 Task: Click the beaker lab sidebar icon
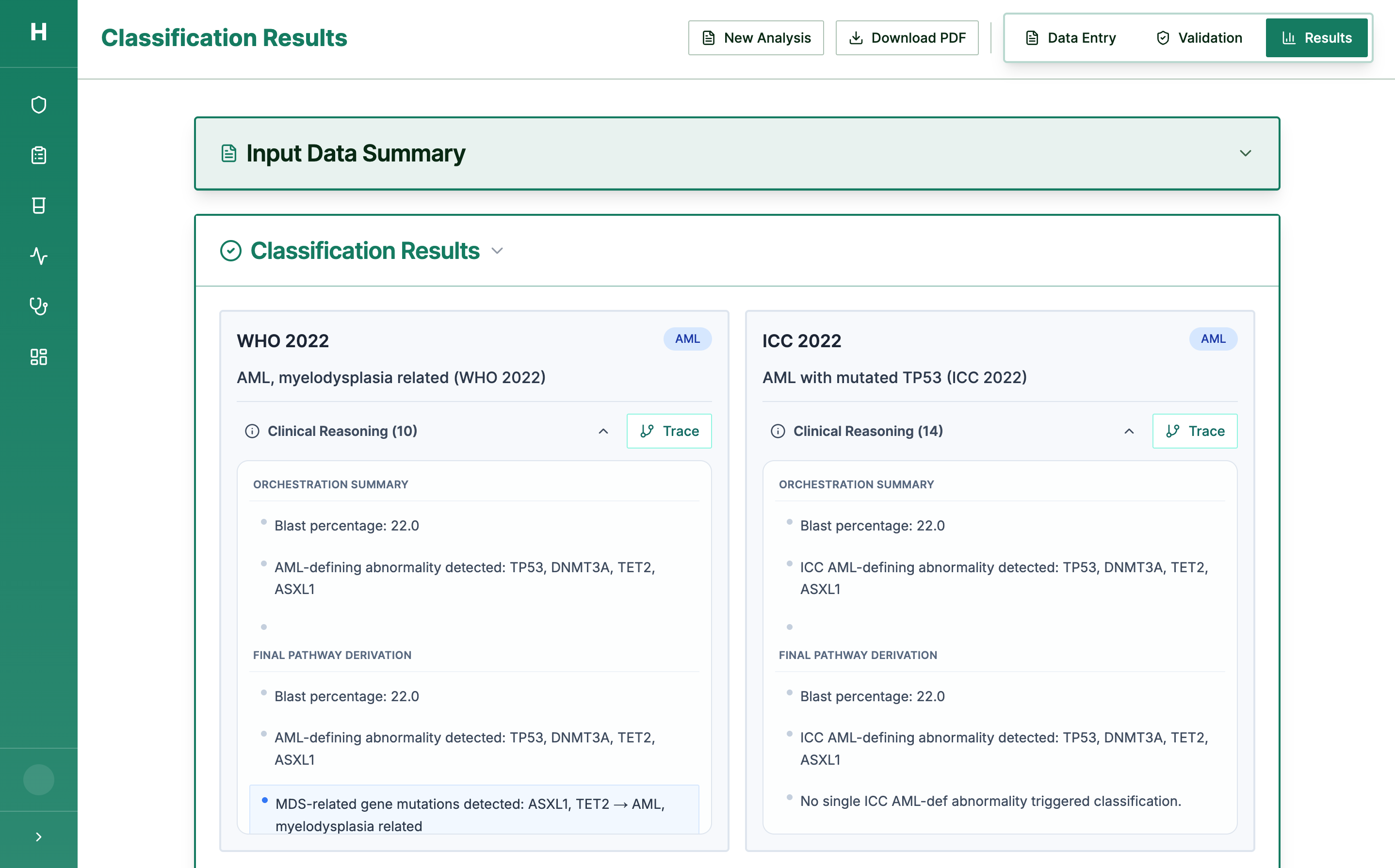[38, 206]
